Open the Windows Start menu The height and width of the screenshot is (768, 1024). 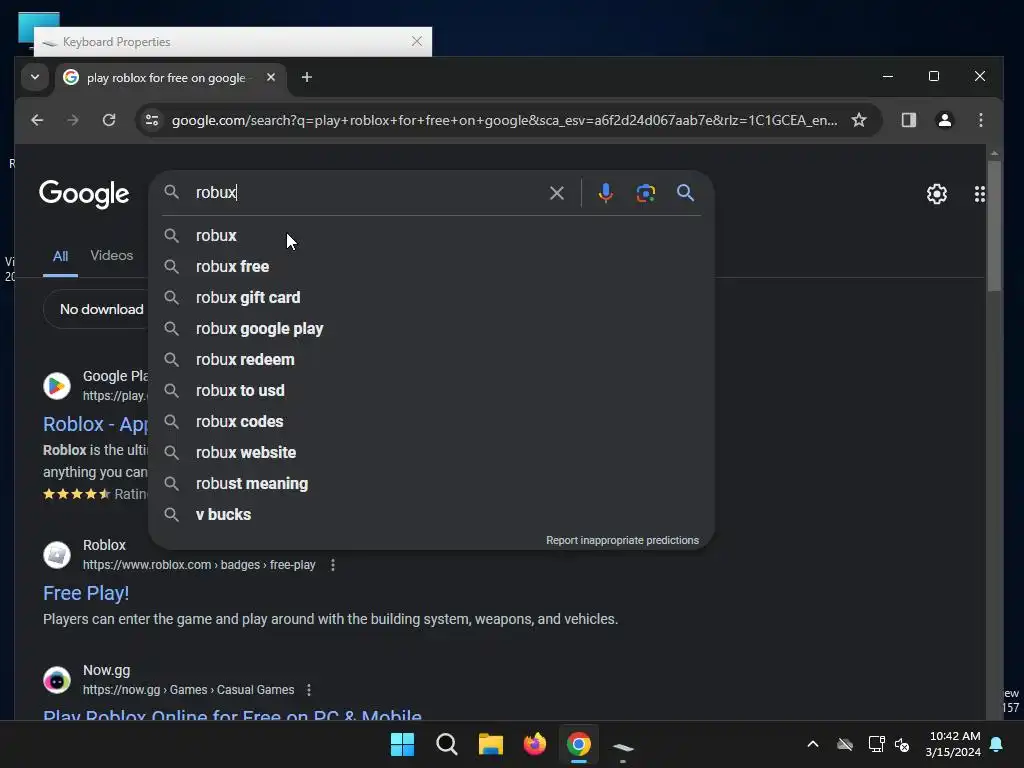point(402,744)
